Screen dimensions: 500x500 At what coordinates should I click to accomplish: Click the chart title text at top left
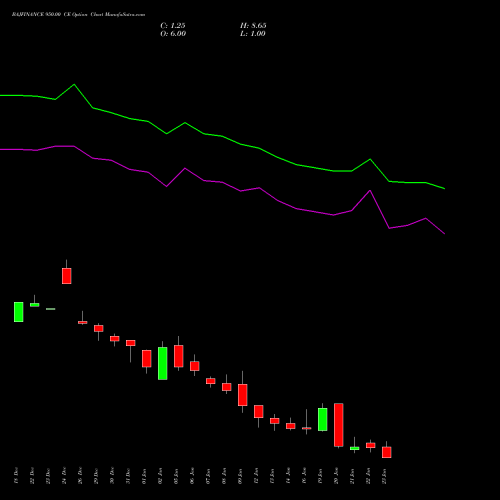click(78, 15)
